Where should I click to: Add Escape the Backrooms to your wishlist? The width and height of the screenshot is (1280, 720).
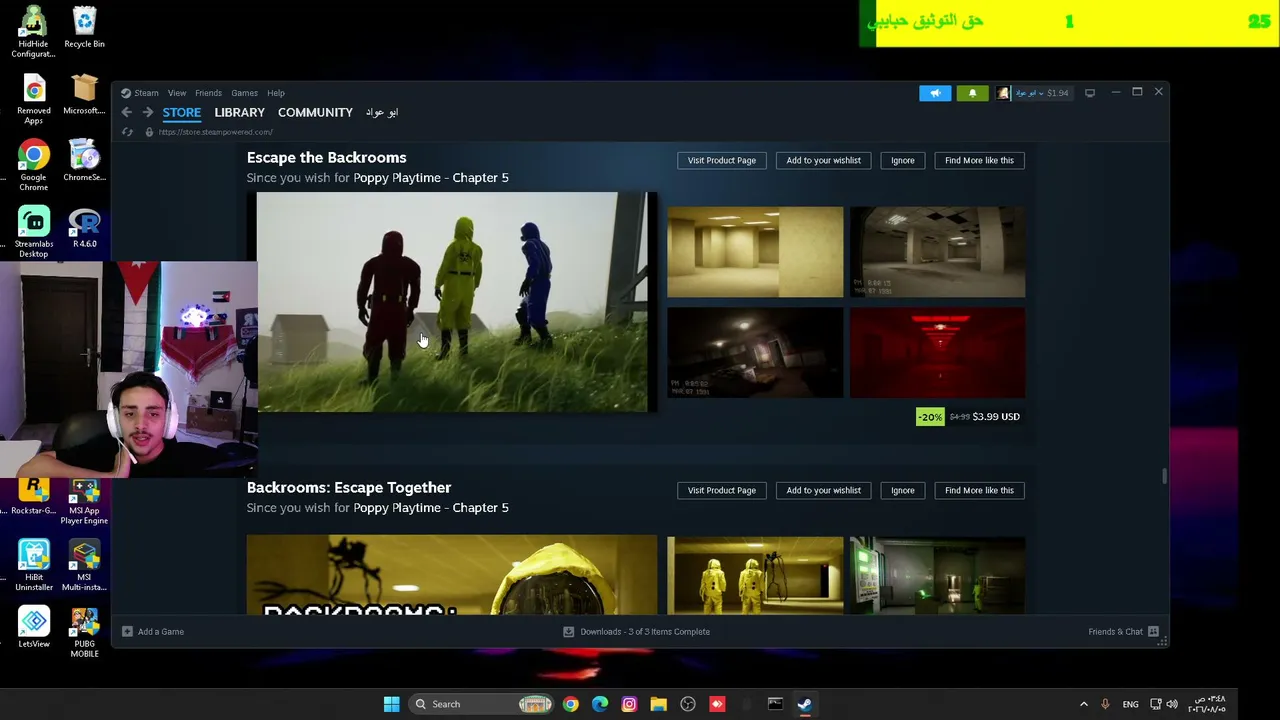823,160
